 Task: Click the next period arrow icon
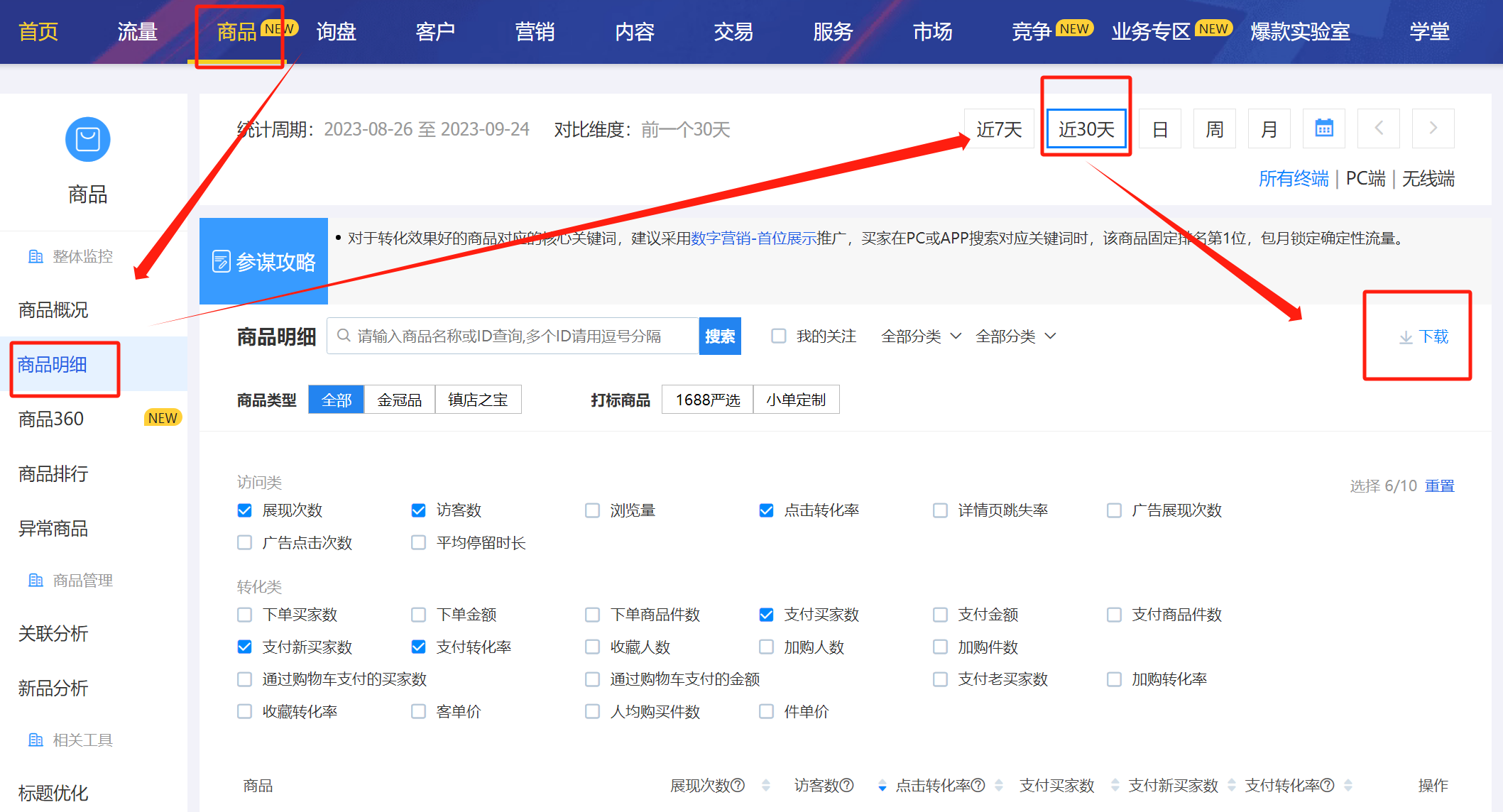pos(1433,128)
